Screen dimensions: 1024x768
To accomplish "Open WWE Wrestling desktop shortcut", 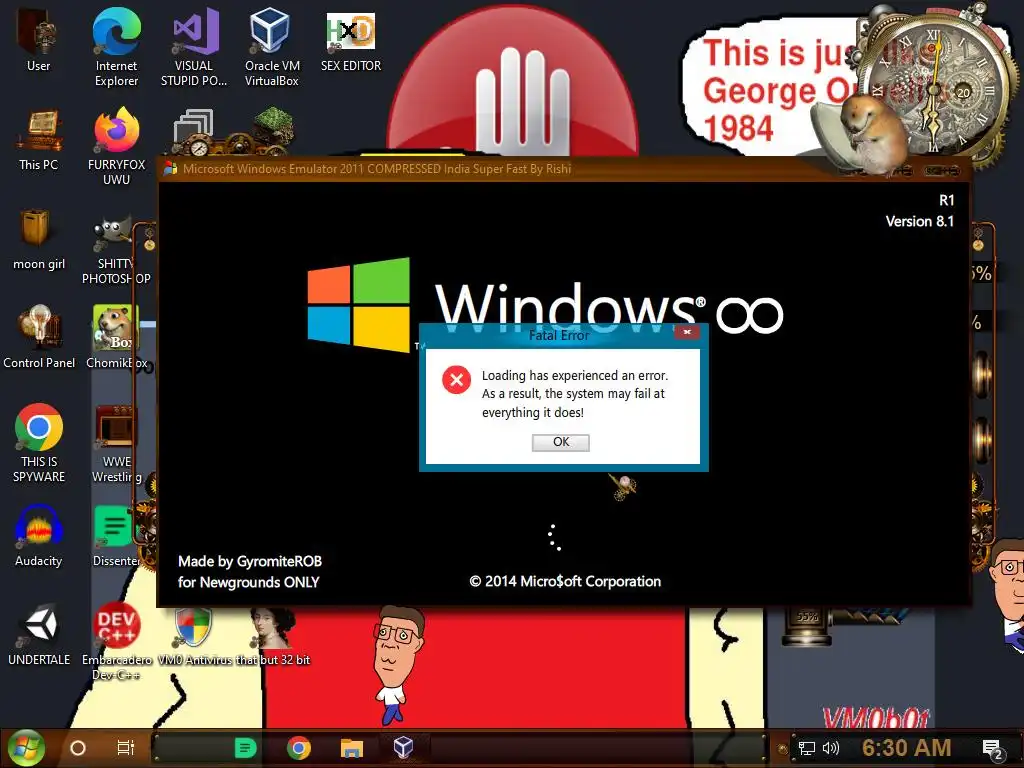I will click(x=116, y=443).
